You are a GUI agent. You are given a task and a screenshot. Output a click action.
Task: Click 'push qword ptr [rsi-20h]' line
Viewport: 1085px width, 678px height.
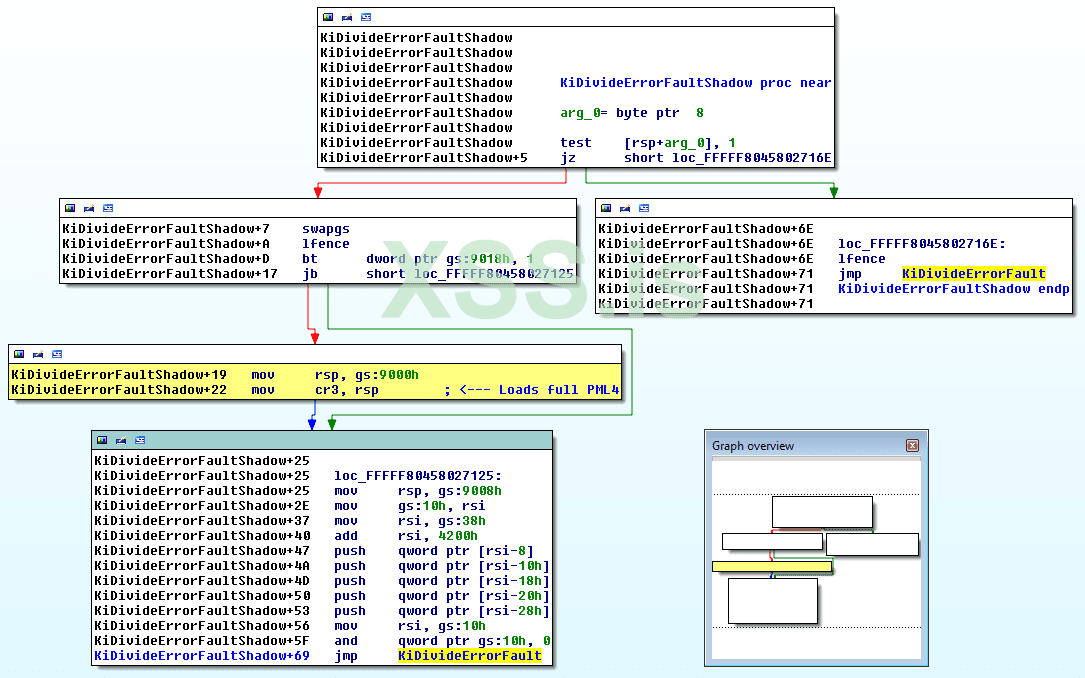pyautogui.click(x=442, y=596)
